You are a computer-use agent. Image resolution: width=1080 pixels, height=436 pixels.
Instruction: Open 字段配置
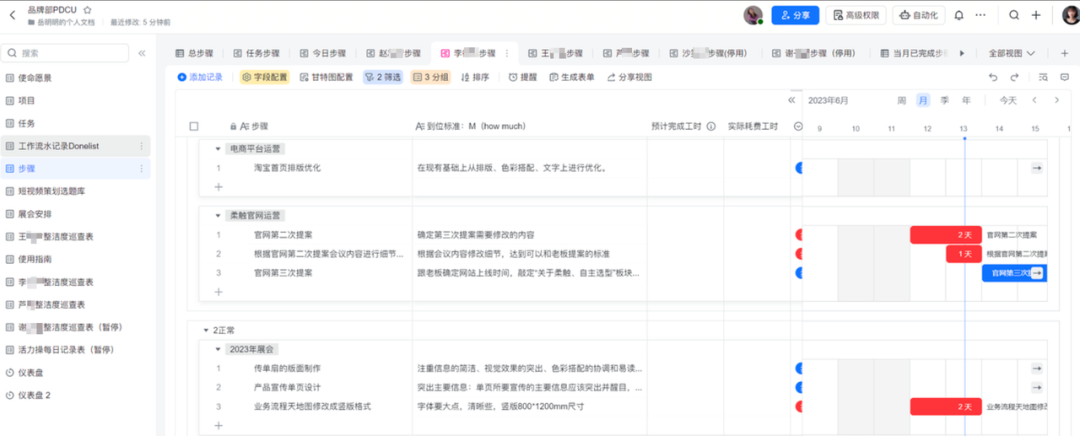click(x=264, y=77)
